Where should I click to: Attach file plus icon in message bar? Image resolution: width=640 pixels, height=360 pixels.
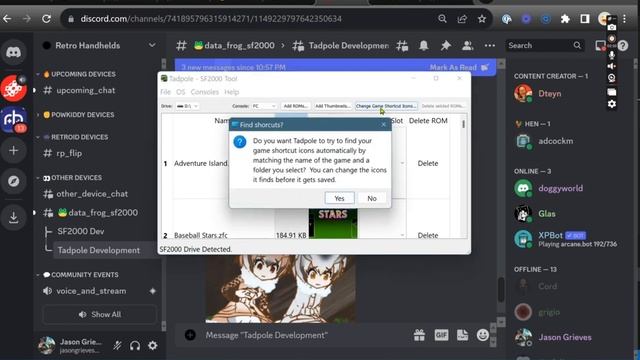point(190,335)
